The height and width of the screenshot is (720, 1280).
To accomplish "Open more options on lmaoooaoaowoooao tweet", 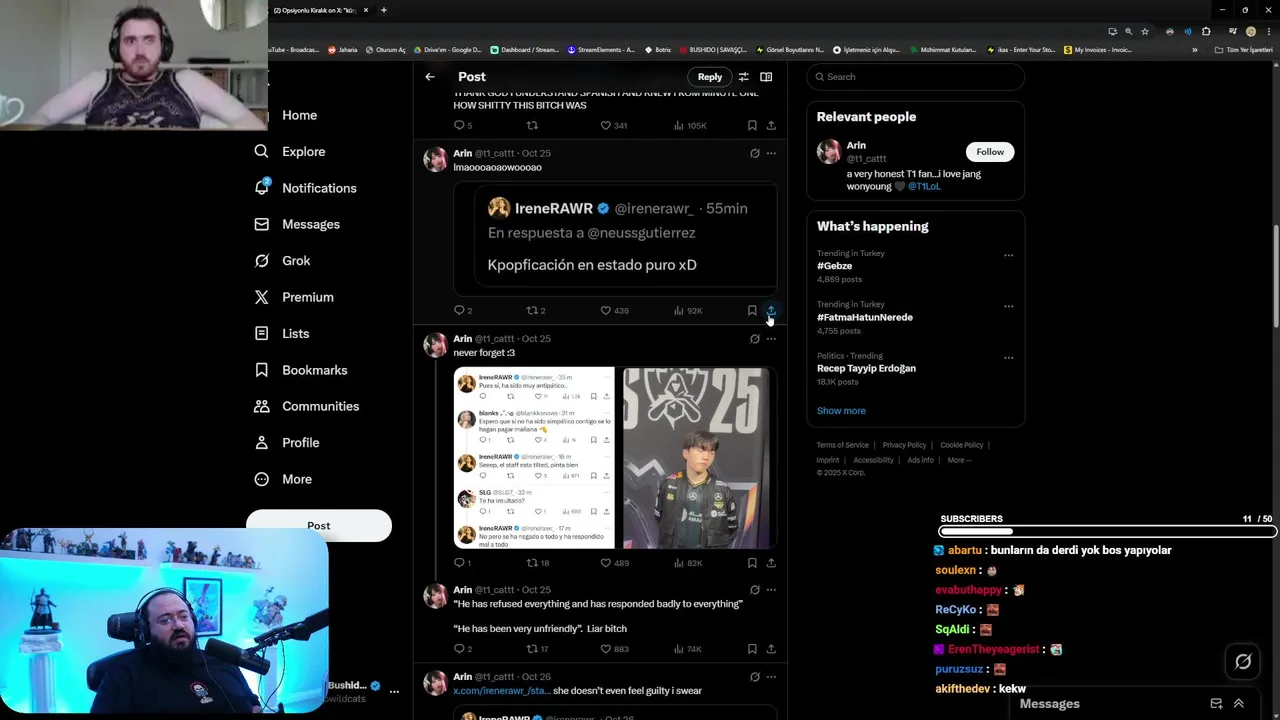I will coord(771,154).
